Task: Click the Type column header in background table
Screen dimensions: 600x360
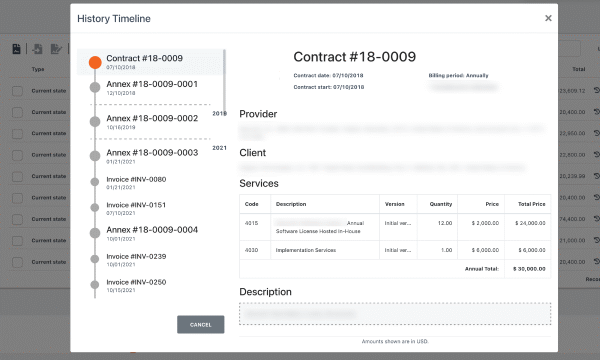Action: [38, 69]
